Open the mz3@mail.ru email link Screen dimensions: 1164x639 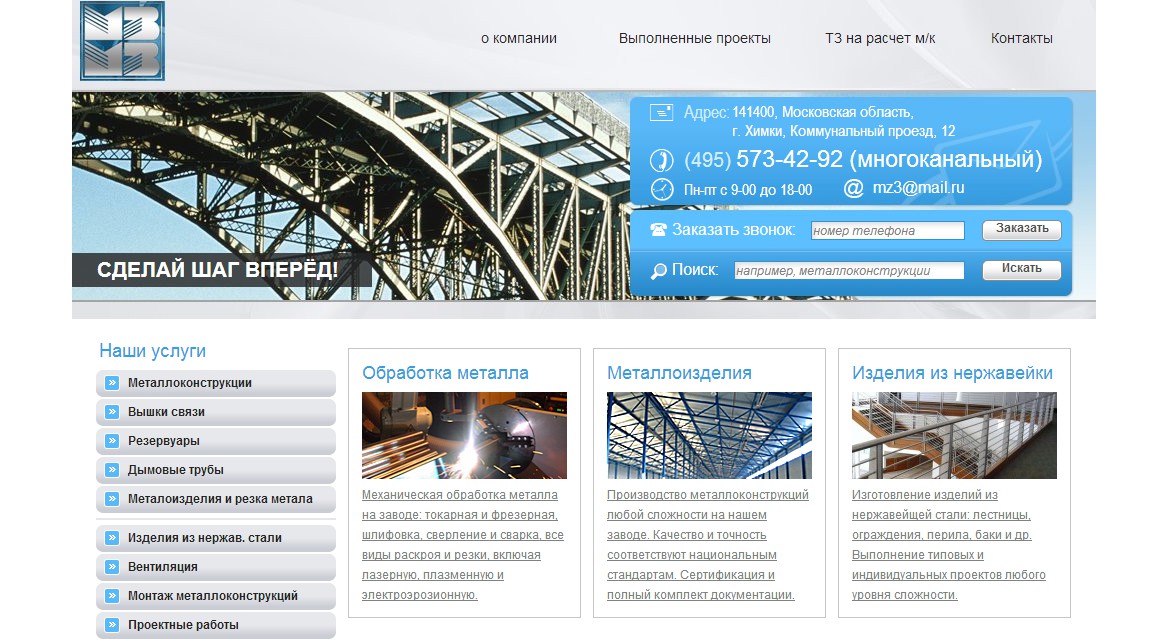tap(918, 188)
